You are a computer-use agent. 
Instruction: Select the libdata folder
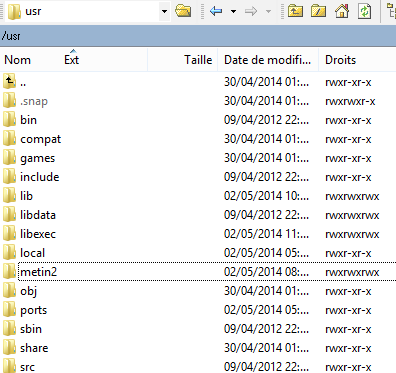198,215
